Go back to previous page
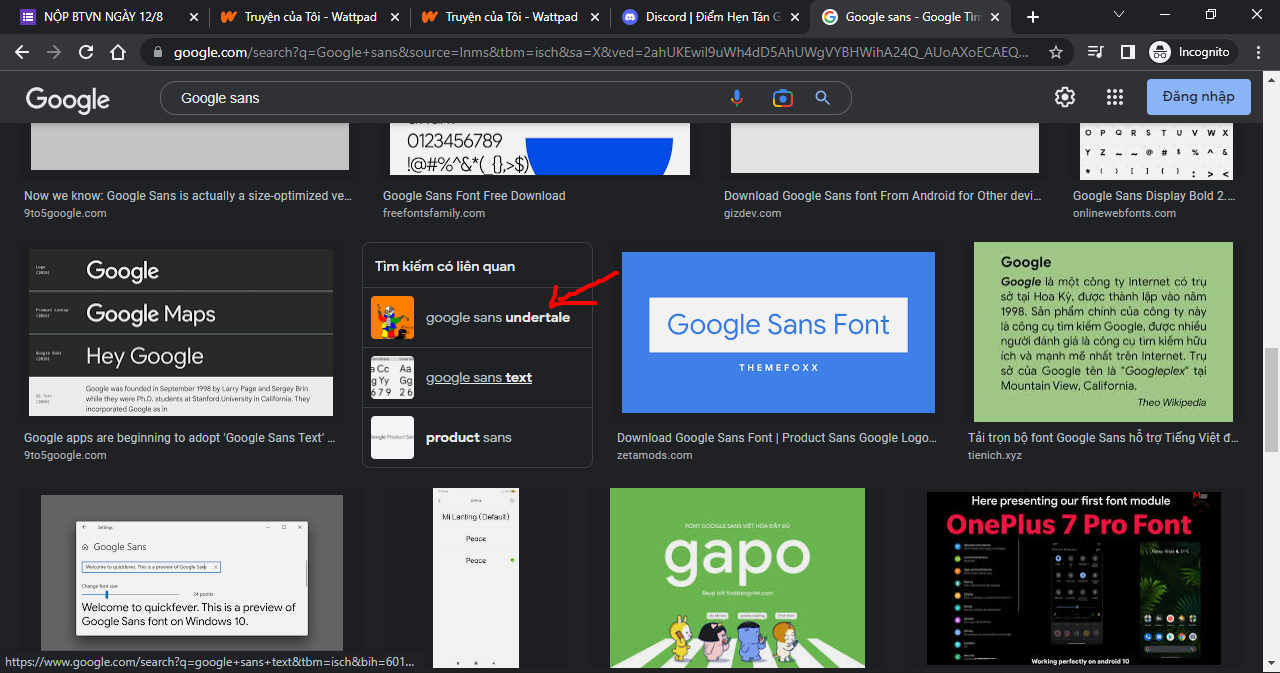The width and height of the screenshot is (1280, 673). [22, 52]
